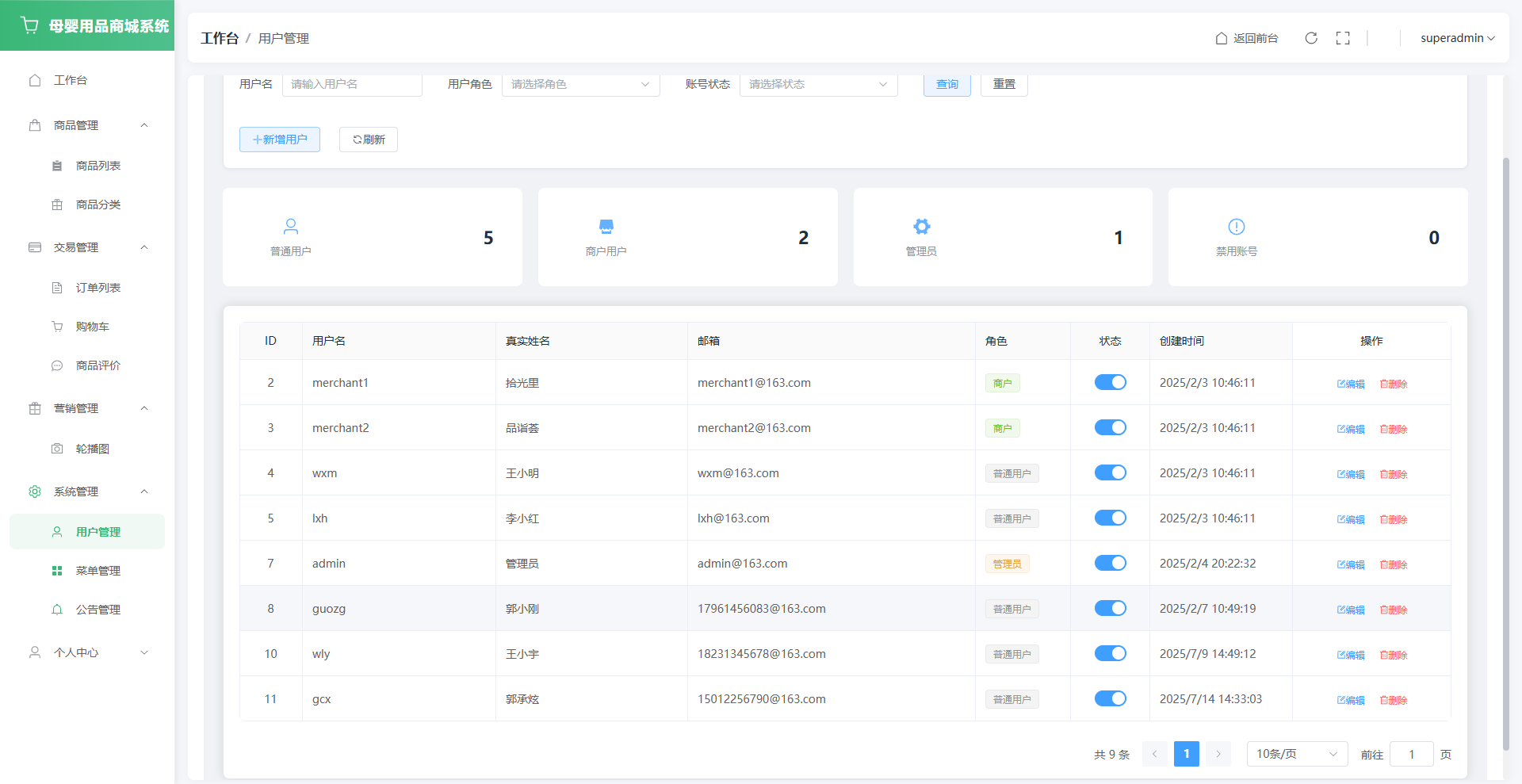The image size is (1522, 784).
Task: Click the 管理员 gear icon
Action: [x=921, y=227]
